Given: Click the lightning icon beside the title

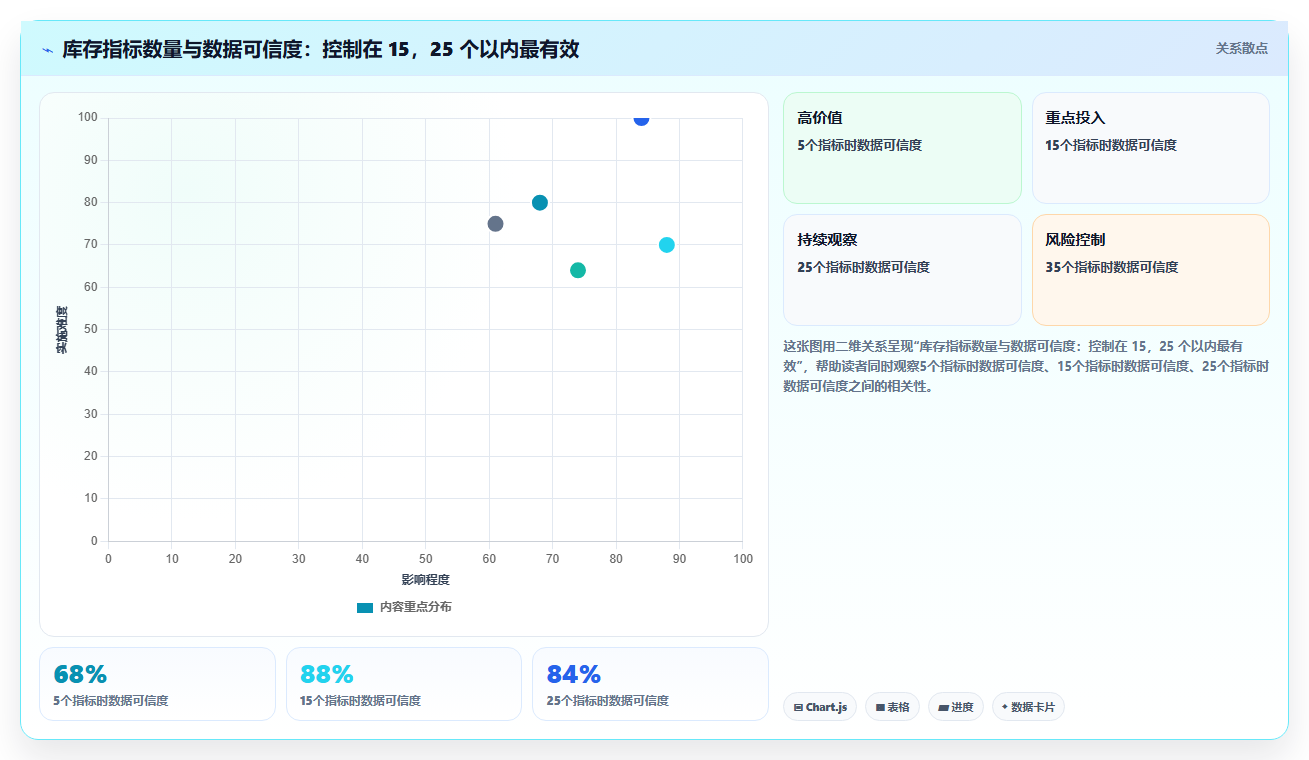Looking at the screenshot, I should coord(47,50).
